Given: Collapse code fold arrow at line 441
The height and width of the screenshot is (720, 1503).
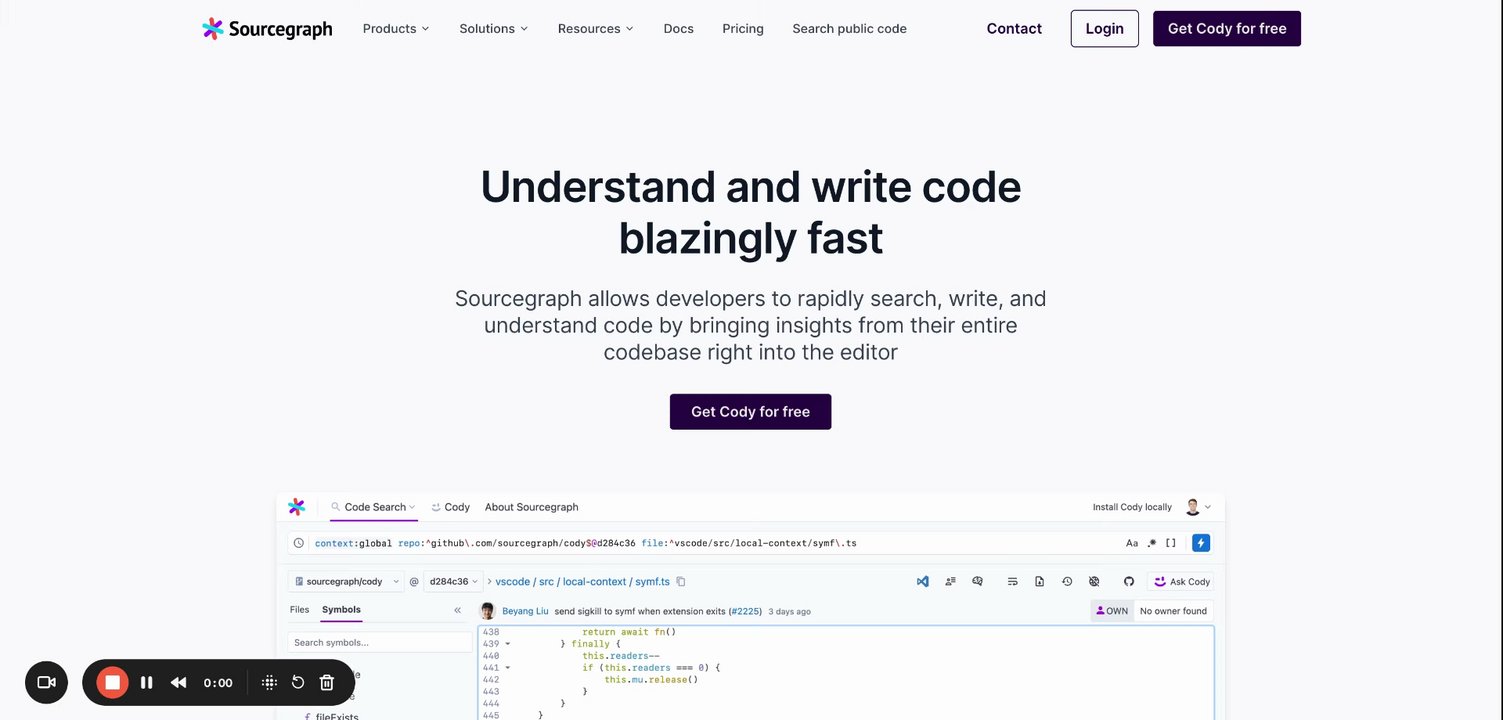Looking at the screenshot, I should [x=508, y=667].
